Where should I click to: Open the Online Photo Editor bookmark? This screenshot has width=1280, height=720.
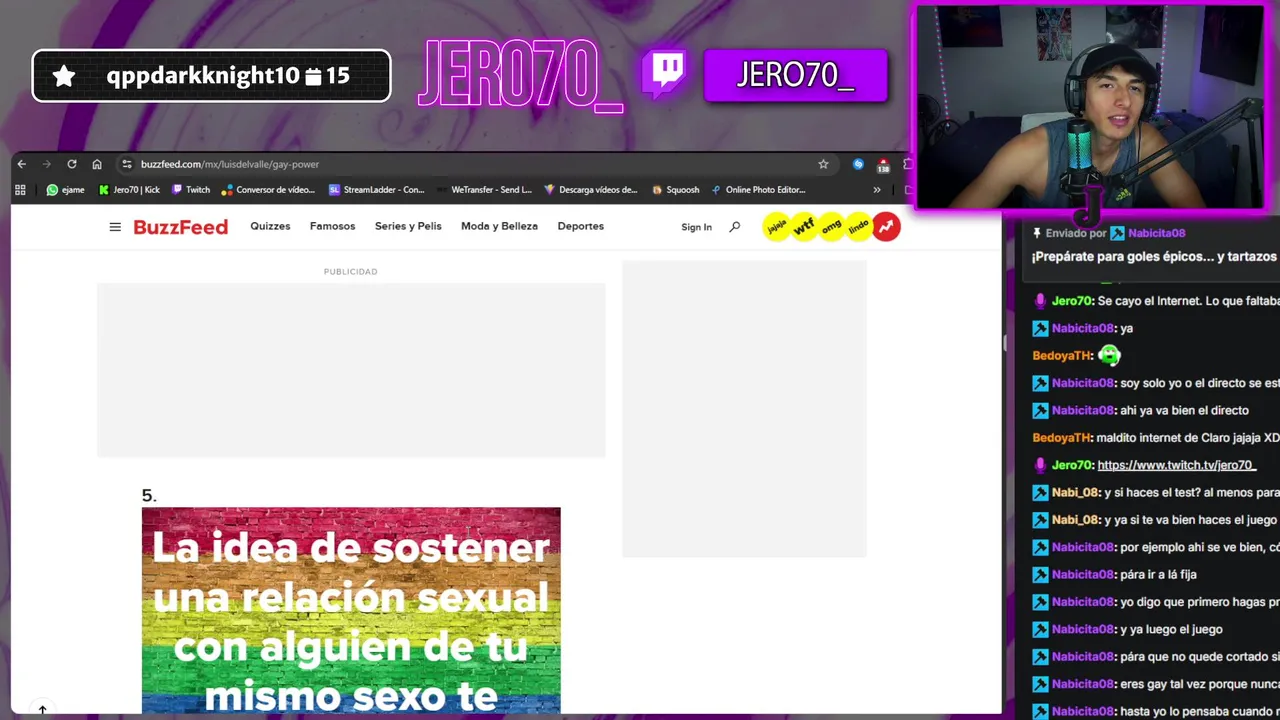tap(758, 189)
